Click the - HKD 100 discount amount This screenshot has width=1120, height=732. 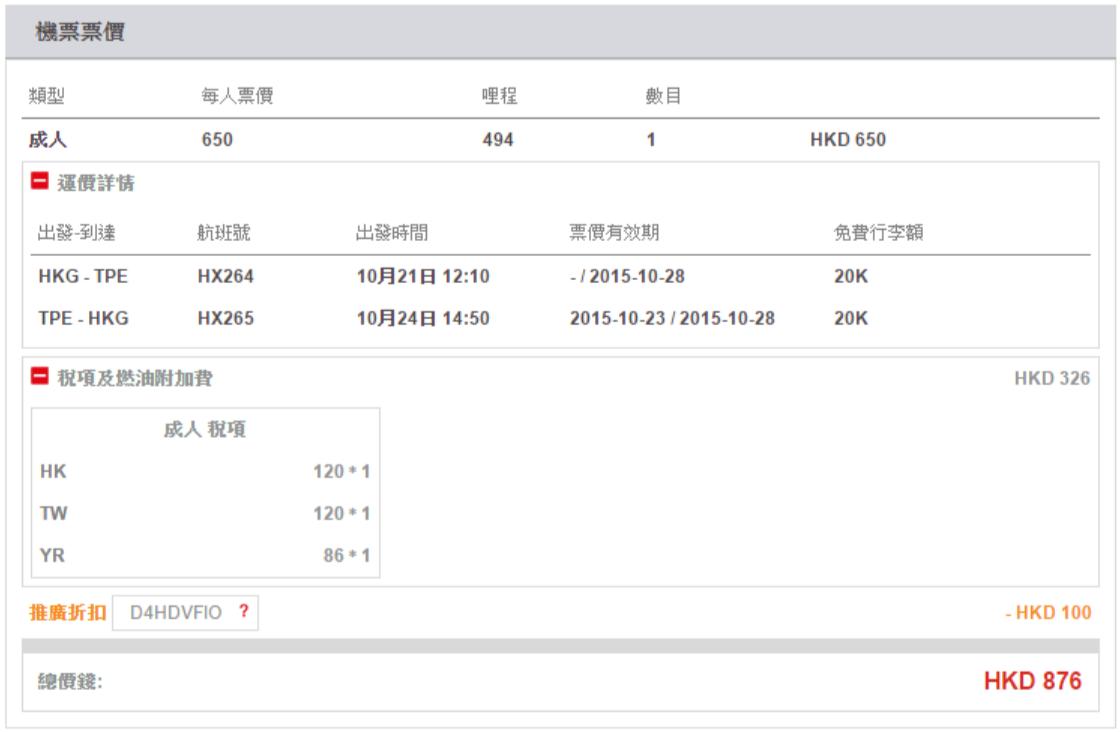(1047, 612)
